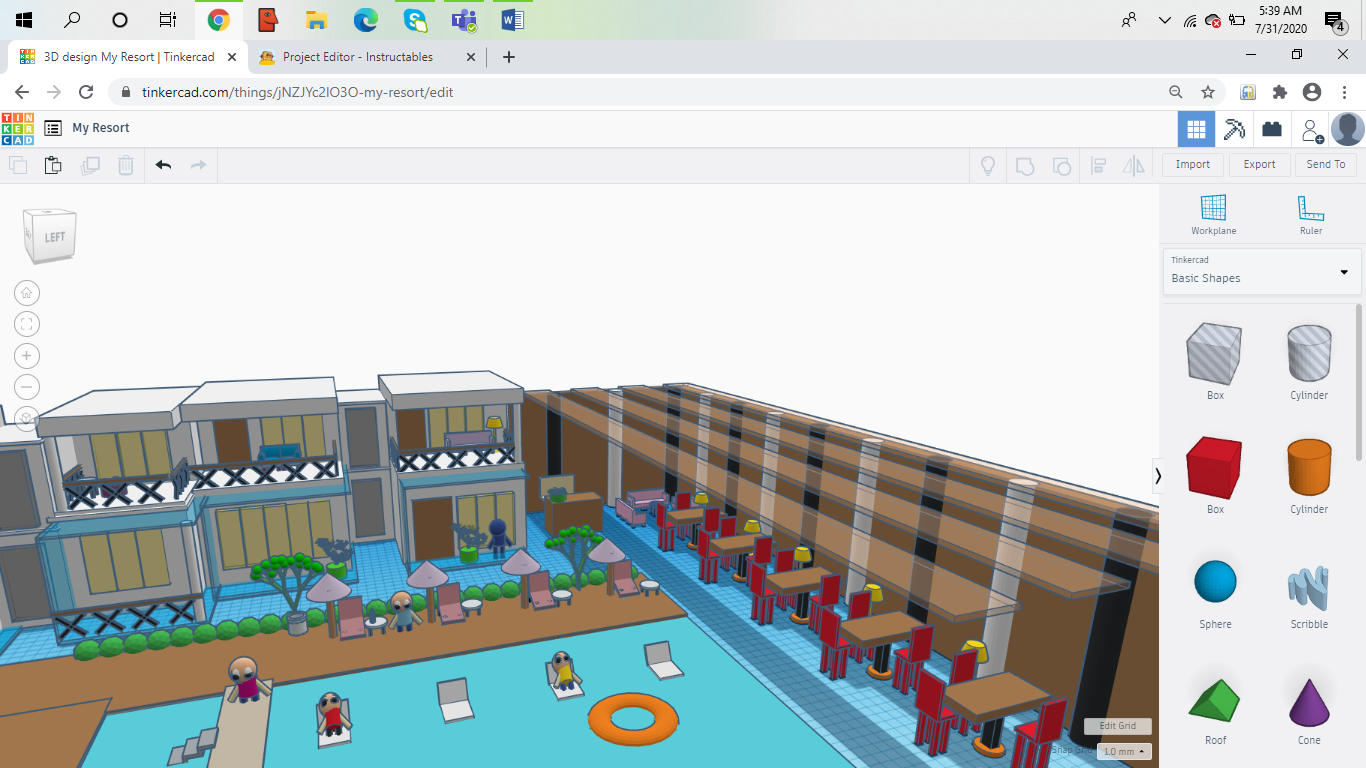Screen dimensions: 1366x768
Task: Go back in browser history
Action: pyautogui.click(x=22, y=92)
